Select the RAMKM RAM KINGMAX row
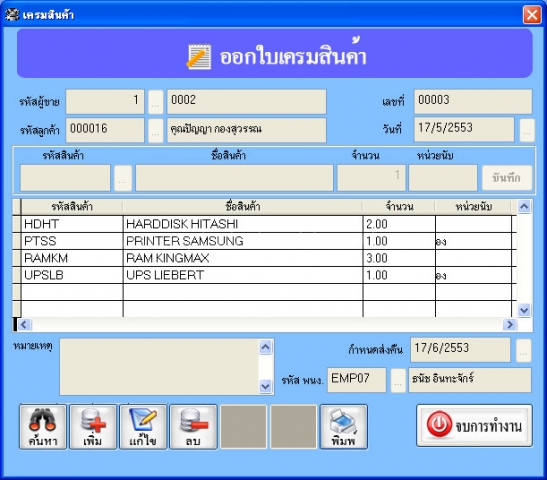 [264, 258]
